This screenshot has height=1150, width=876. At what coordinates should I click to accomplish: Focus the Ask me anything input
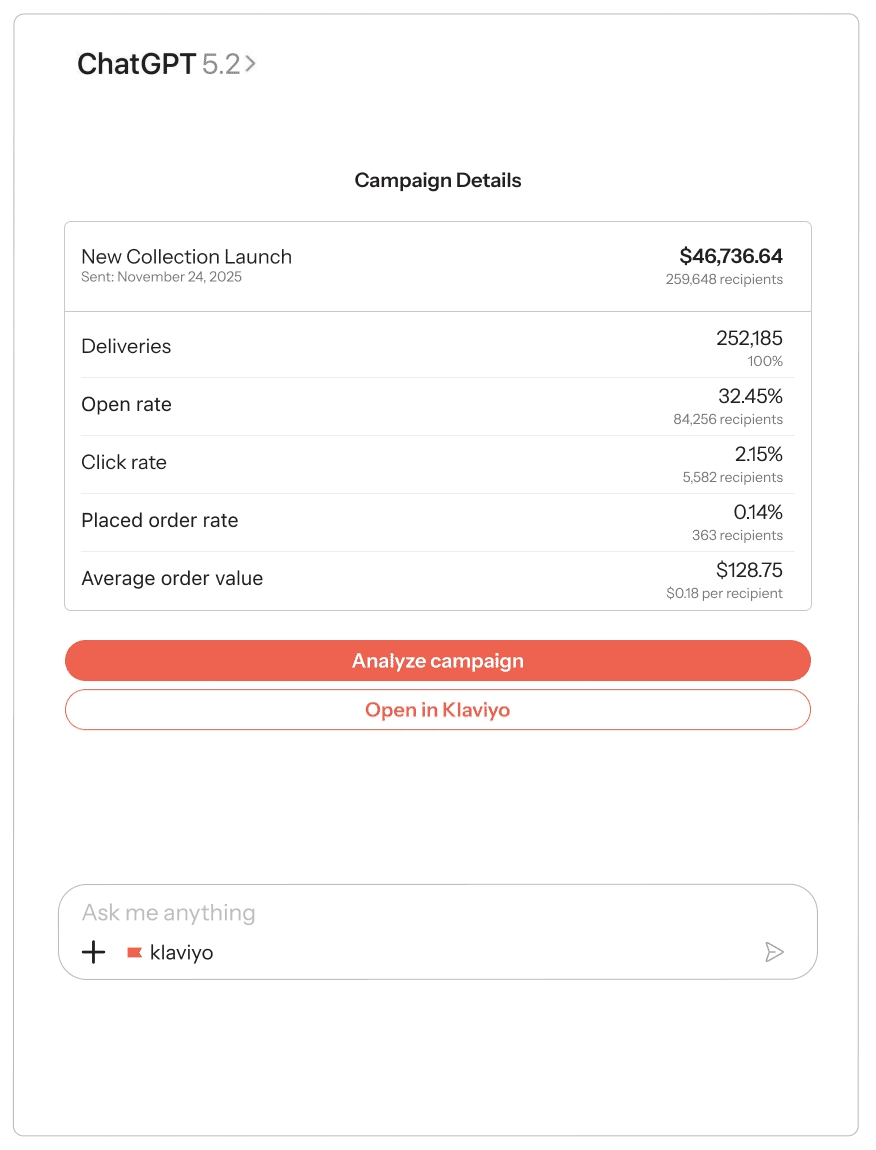(400, 913)
